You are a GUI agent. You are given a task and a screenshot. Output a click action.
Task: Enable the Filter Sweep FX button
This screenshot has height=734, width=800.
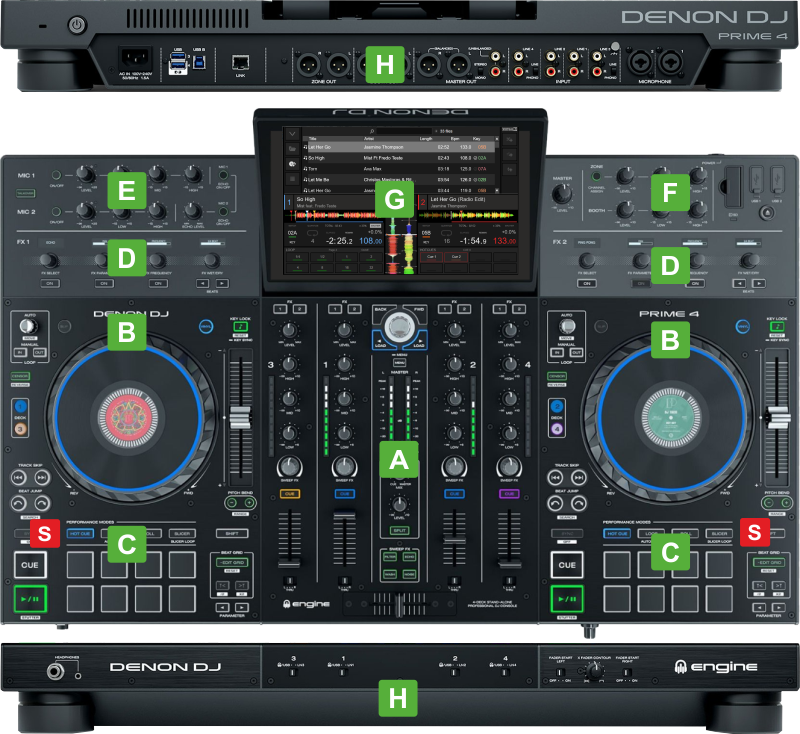[390, 557]
